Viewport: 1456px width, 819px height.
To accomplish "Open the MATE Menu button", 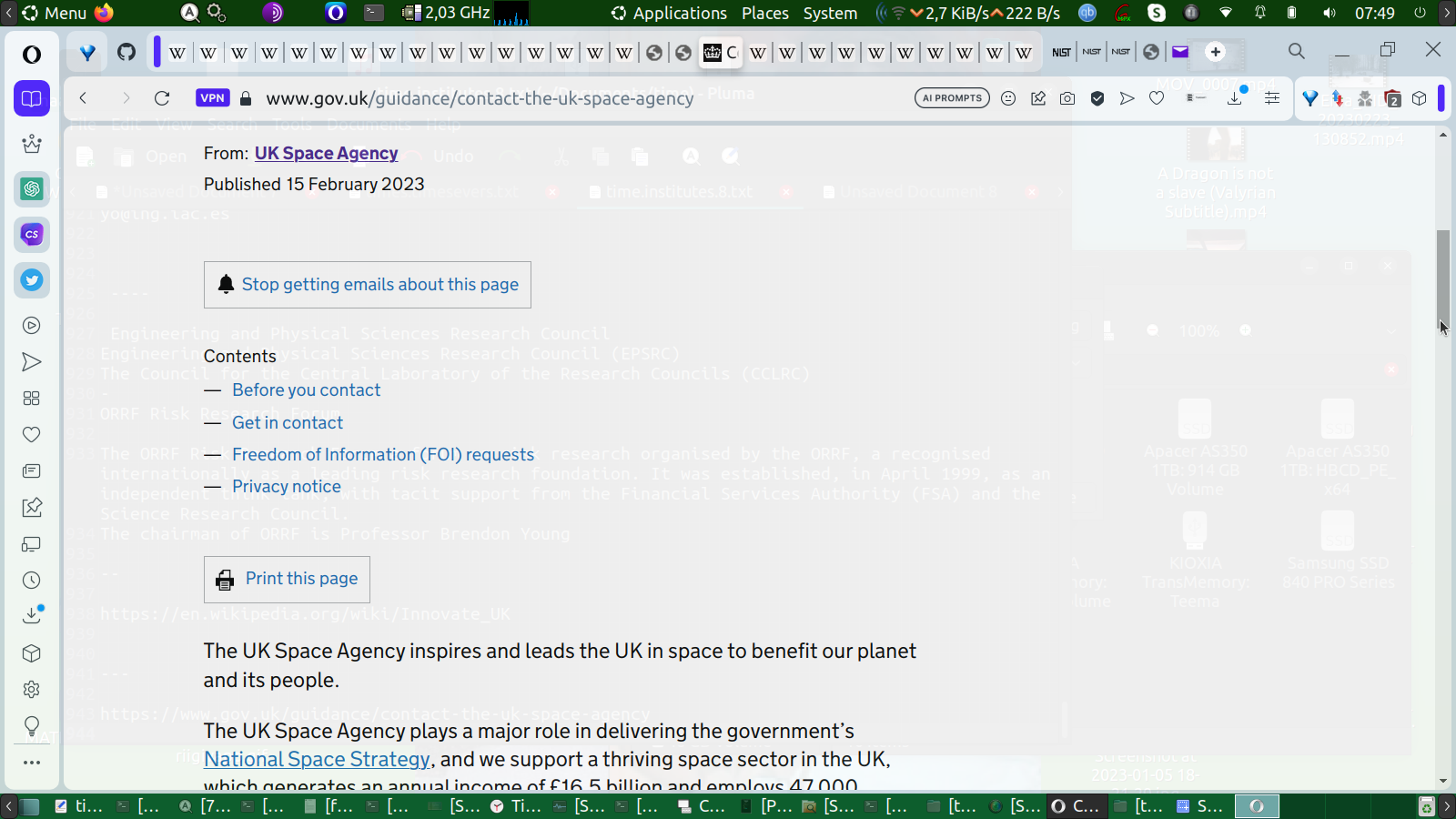I will click(x=54, y=13).
